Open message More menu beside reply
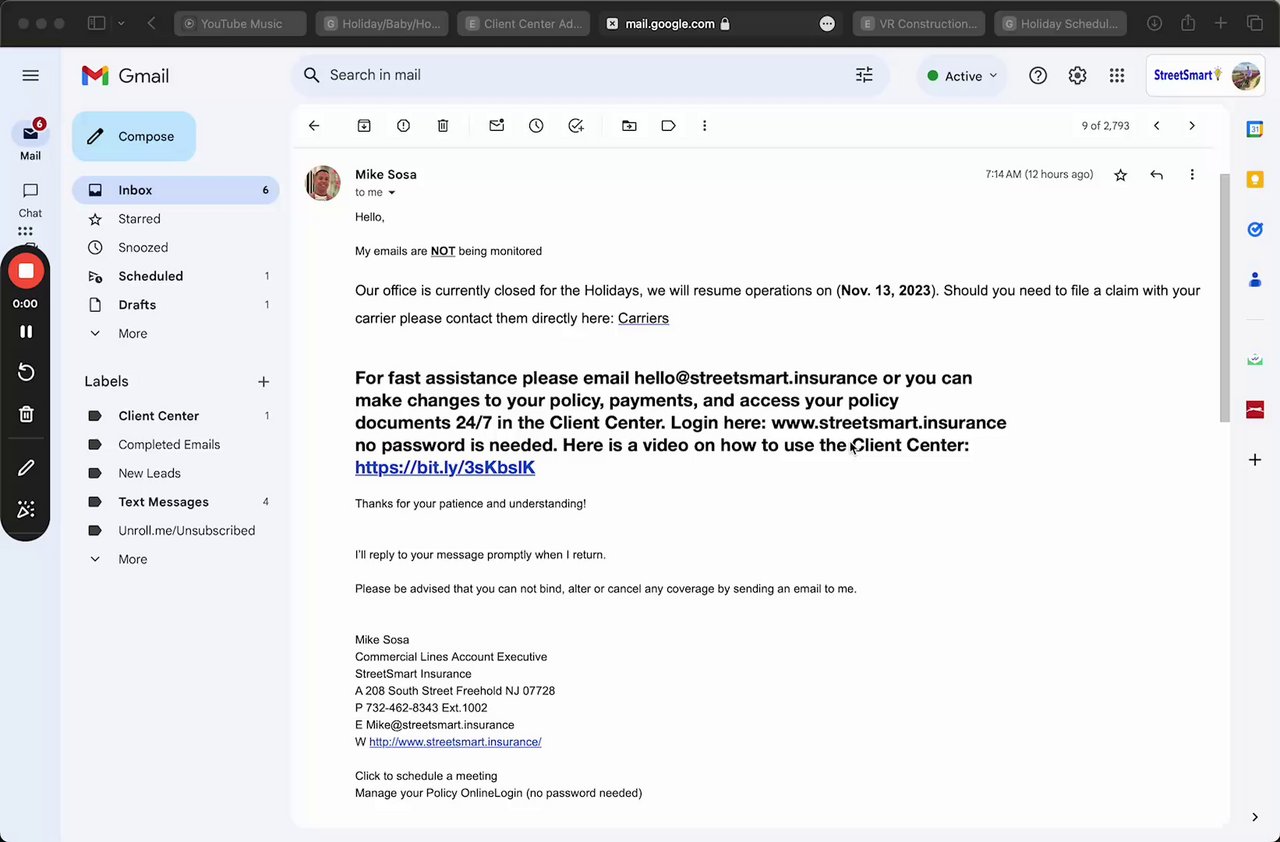 (x=1192, y=175)
